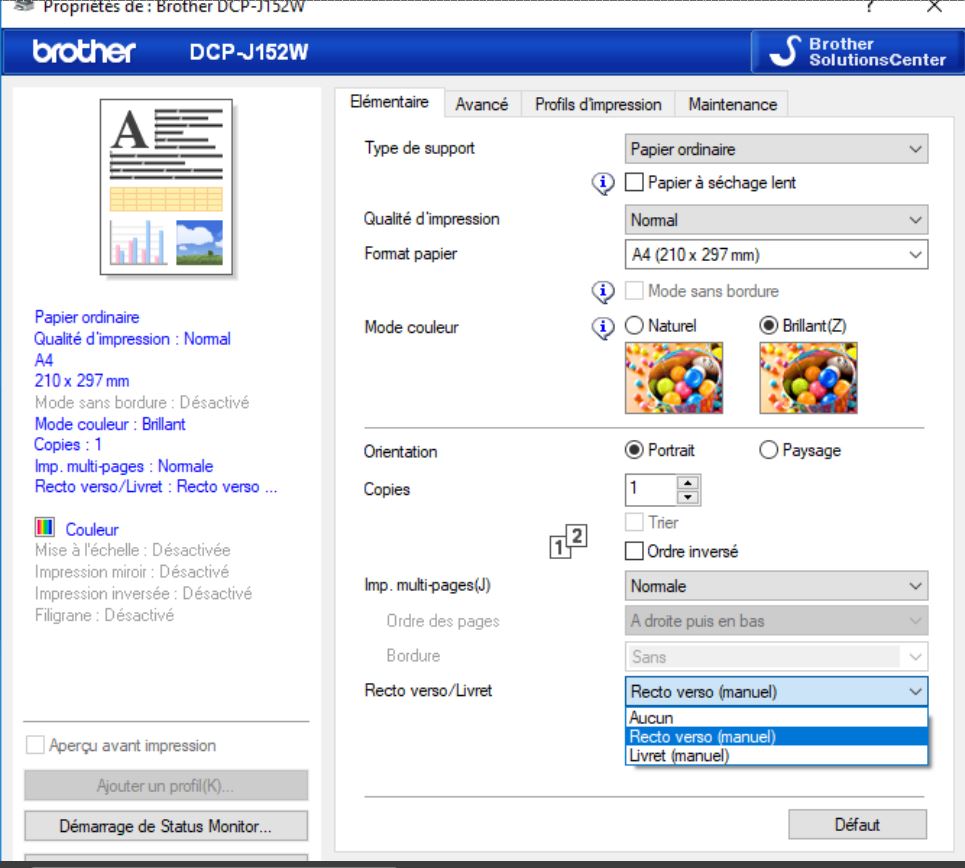Enable Ordre inversé checkbox
Image resolution: width=965 pixels, height=868 pixels.
tap(634, 550)
